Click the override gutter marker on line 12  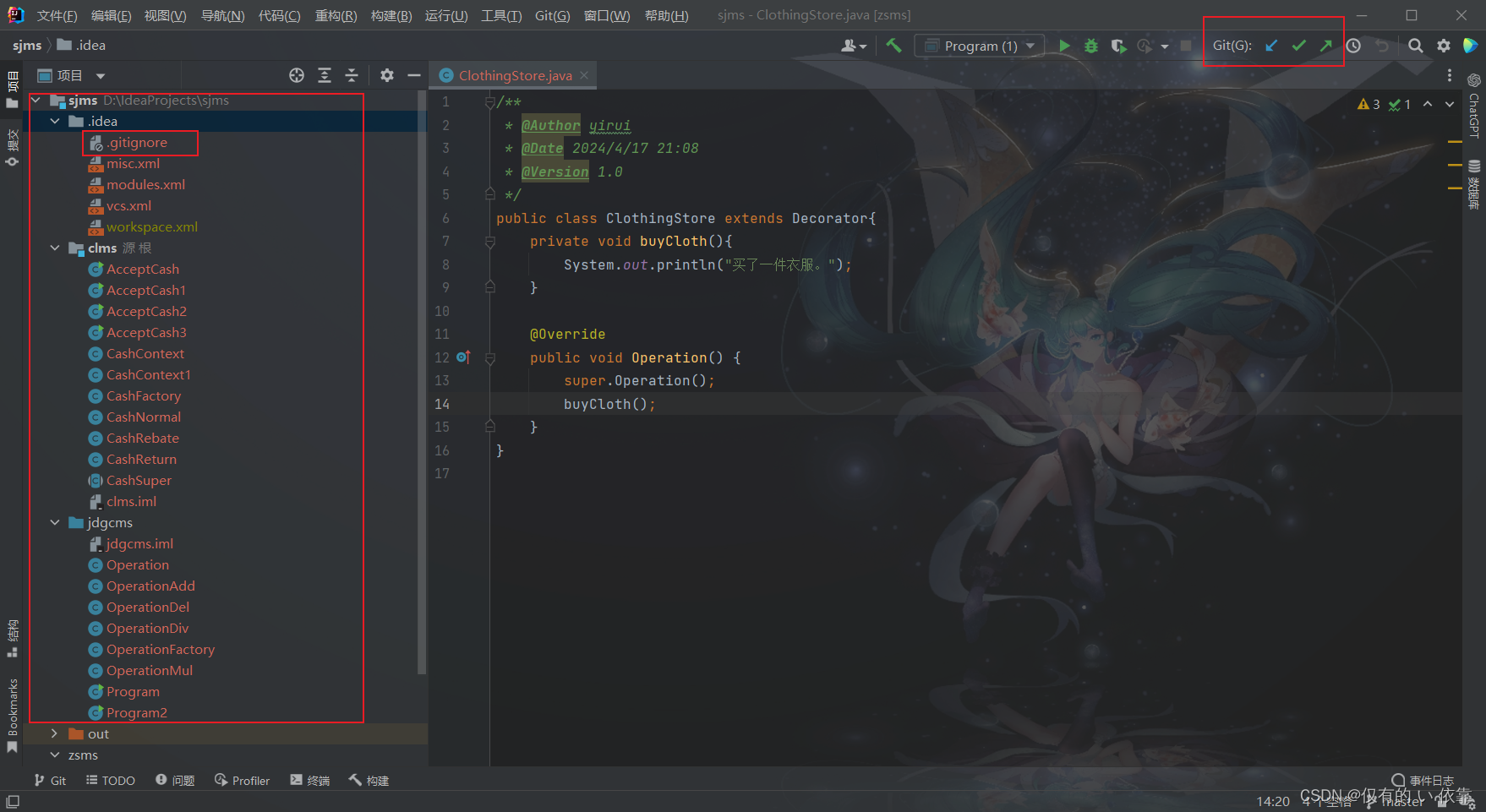463,357
